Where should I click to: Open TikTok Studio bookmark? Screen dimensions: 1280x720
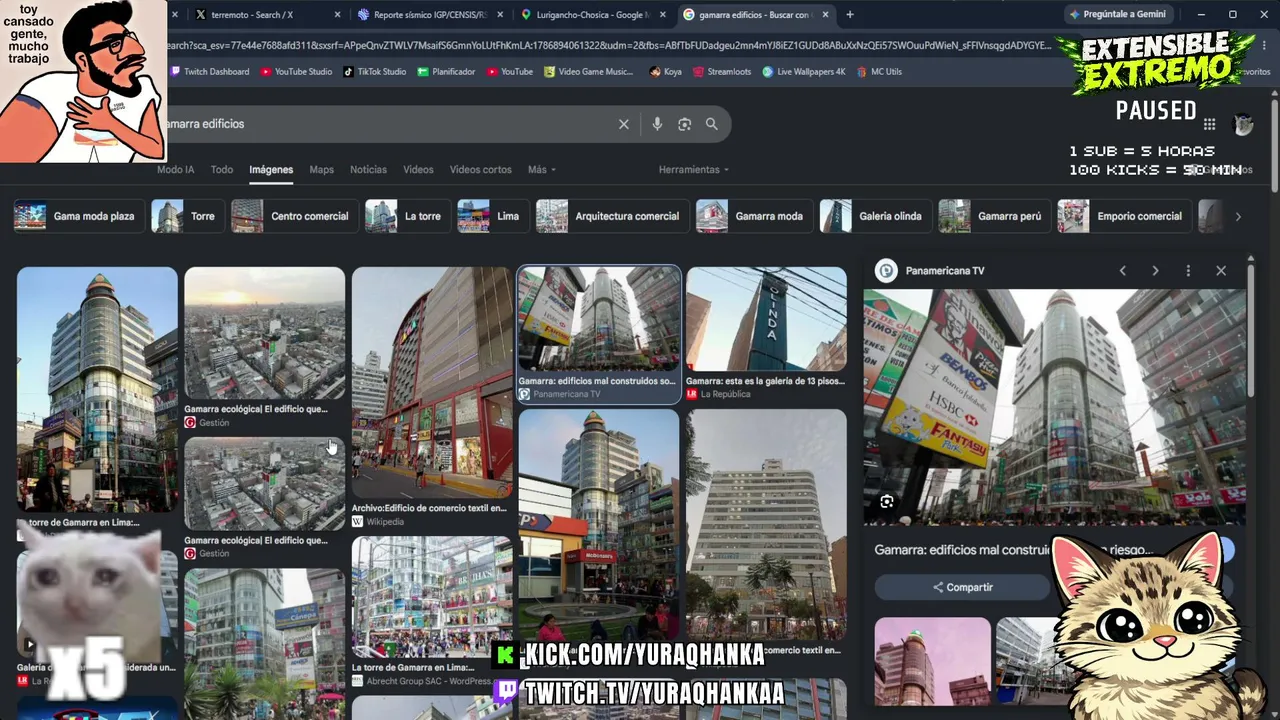tap(375, 72)
